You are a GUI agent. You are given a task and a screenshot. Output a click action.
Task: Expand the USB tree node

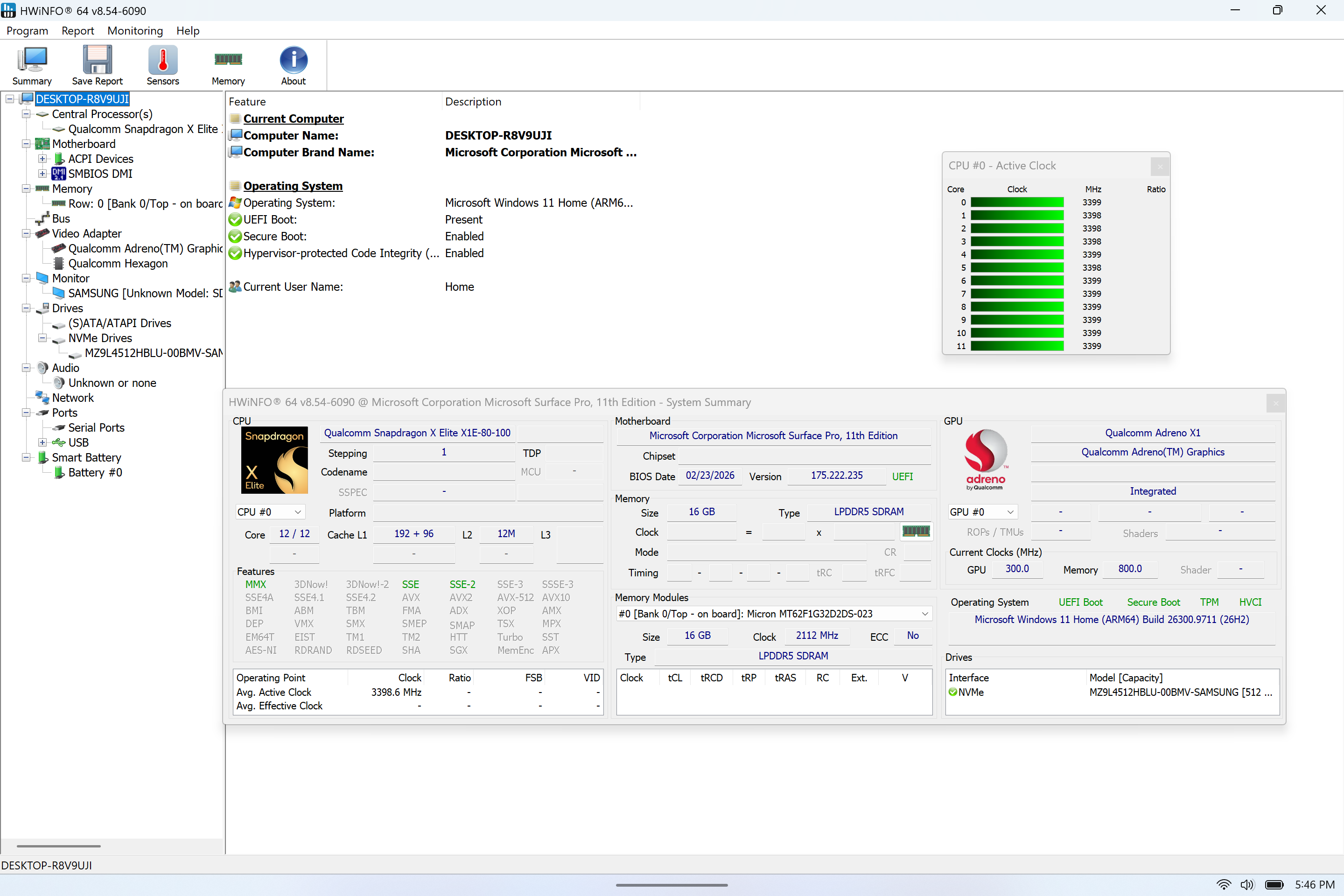42,442
